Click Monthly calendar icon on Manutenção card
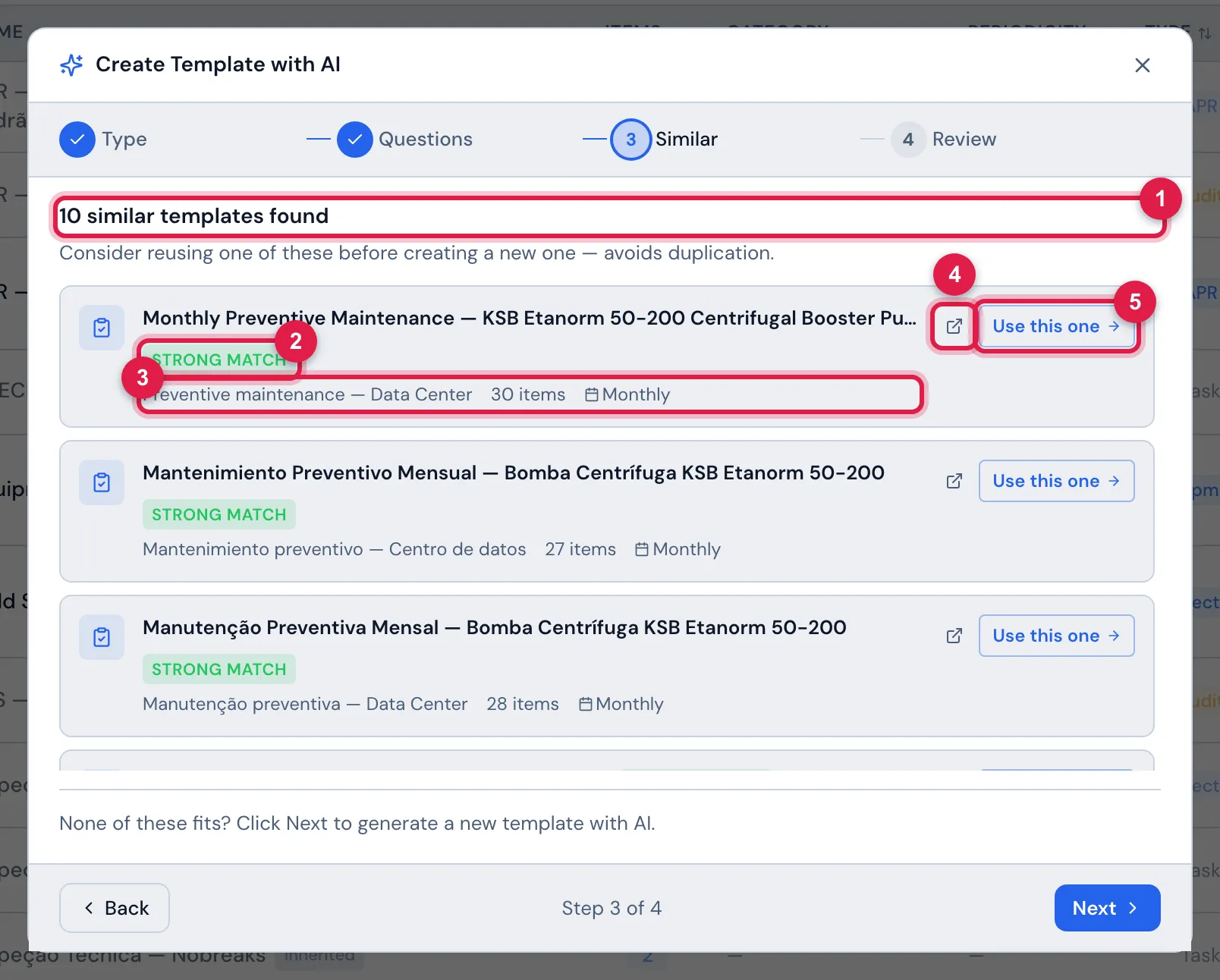The width and height of the screenshot is (1220, 980). [586, 704]
